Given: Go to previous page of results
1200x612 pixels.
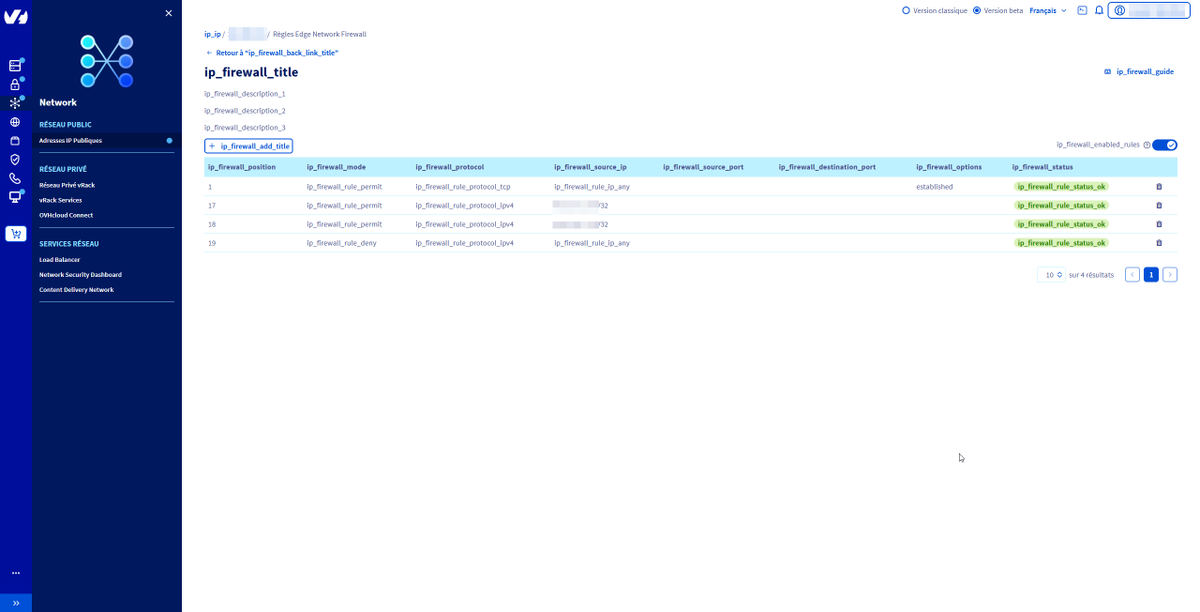Looking at the screenshot, I should tap(1132, 275).
